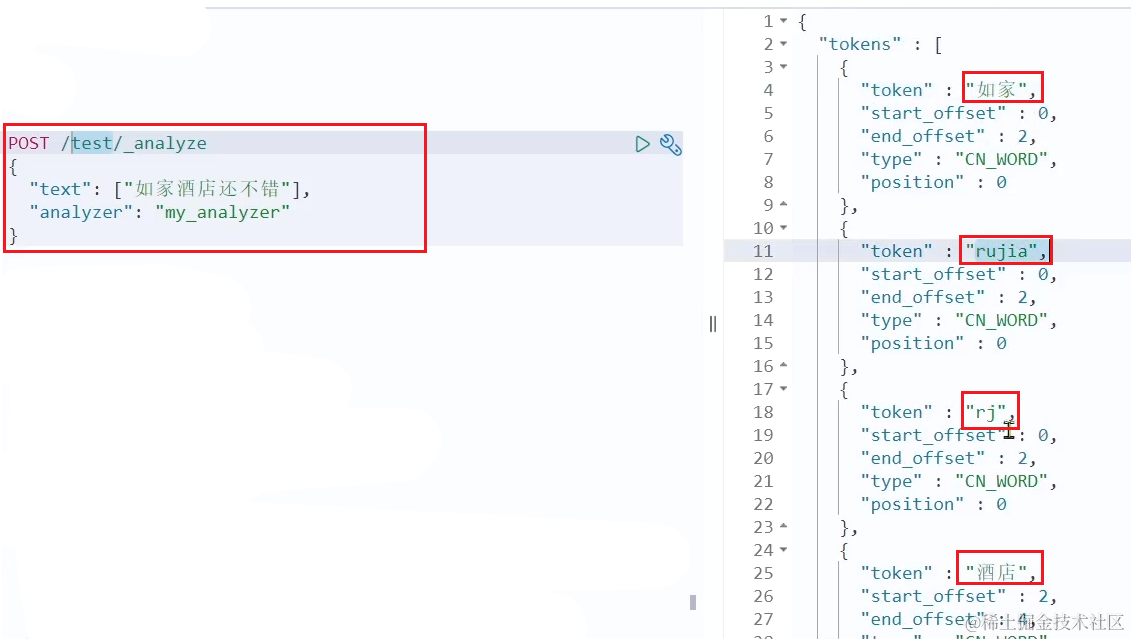Viewport: 1131px width, 639px height.
Task: Click "CN_WORD" value on line 14
Action: pos(1001,320)
